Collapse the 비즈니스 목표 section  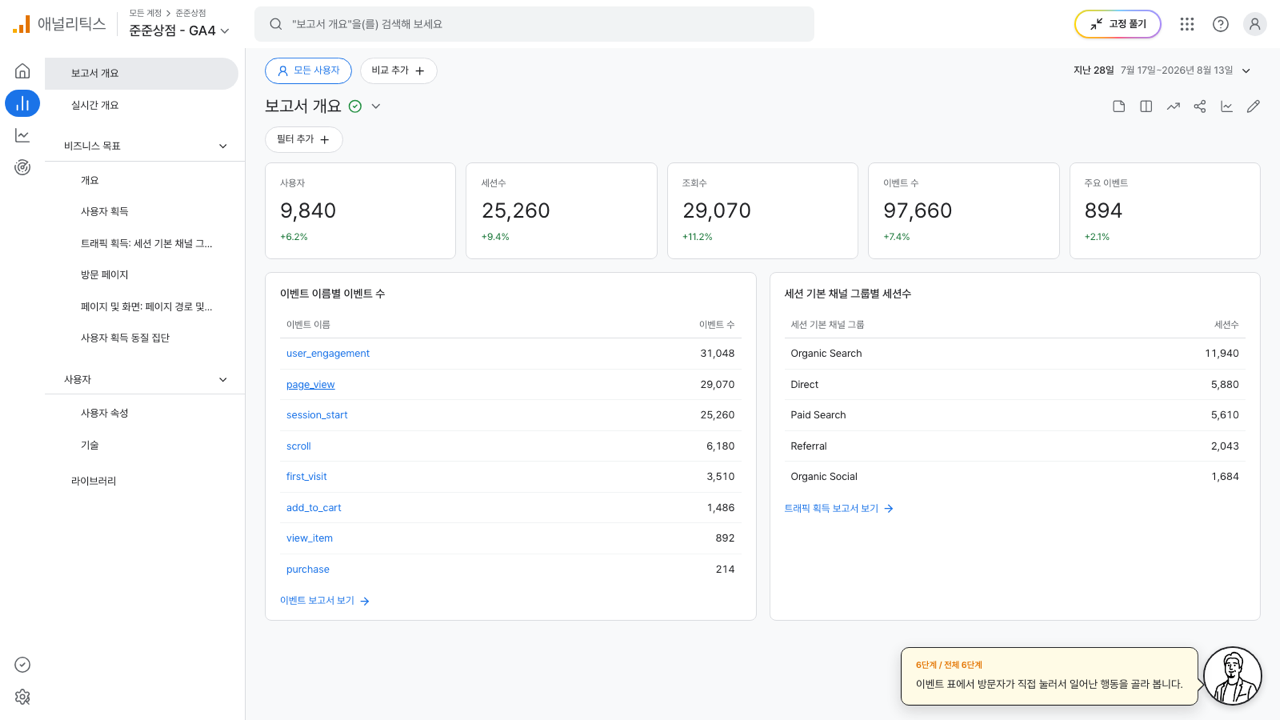223,146
